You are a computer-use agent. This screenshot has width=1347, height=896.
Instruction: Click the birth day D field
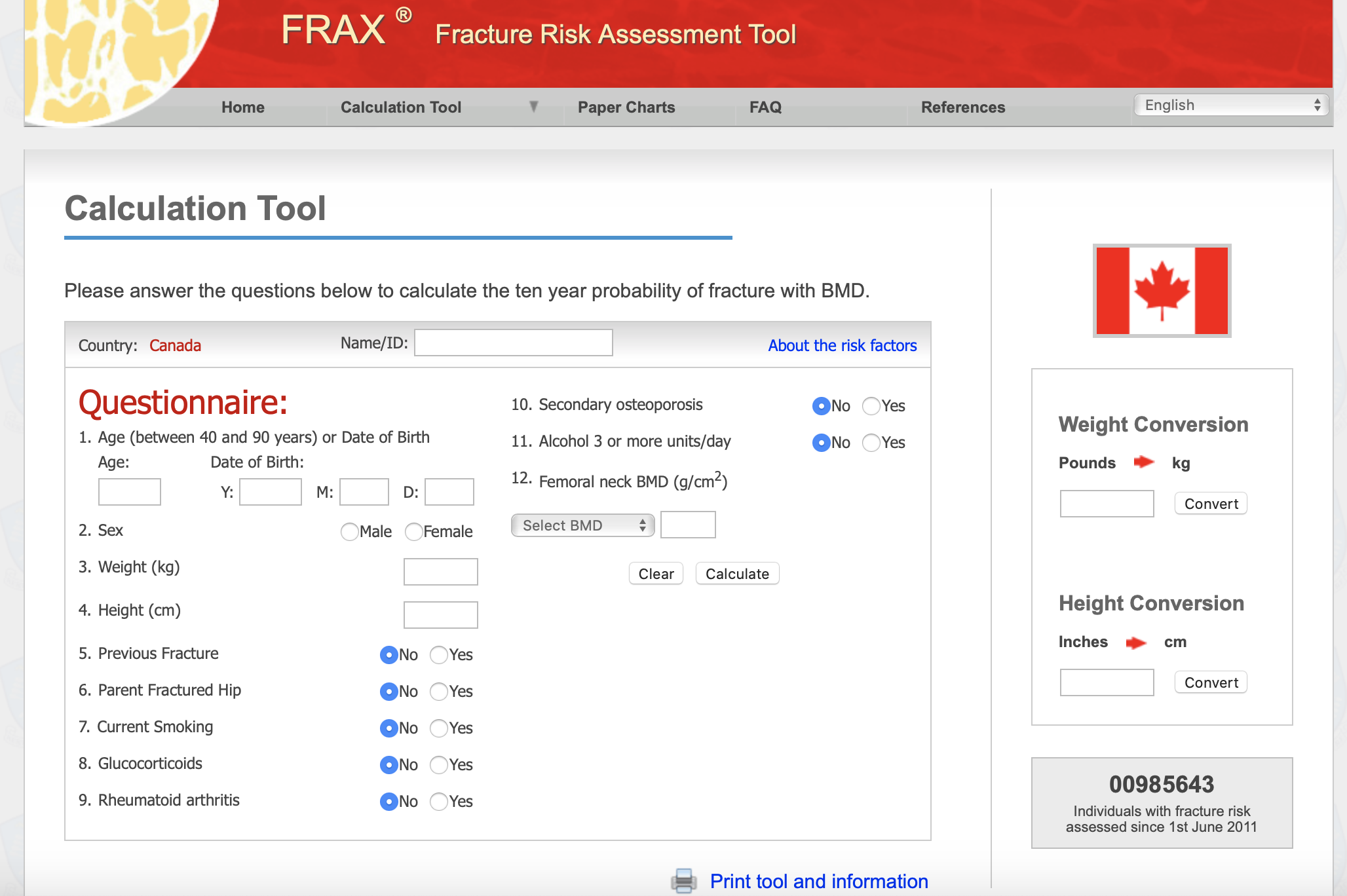(449, 492)
